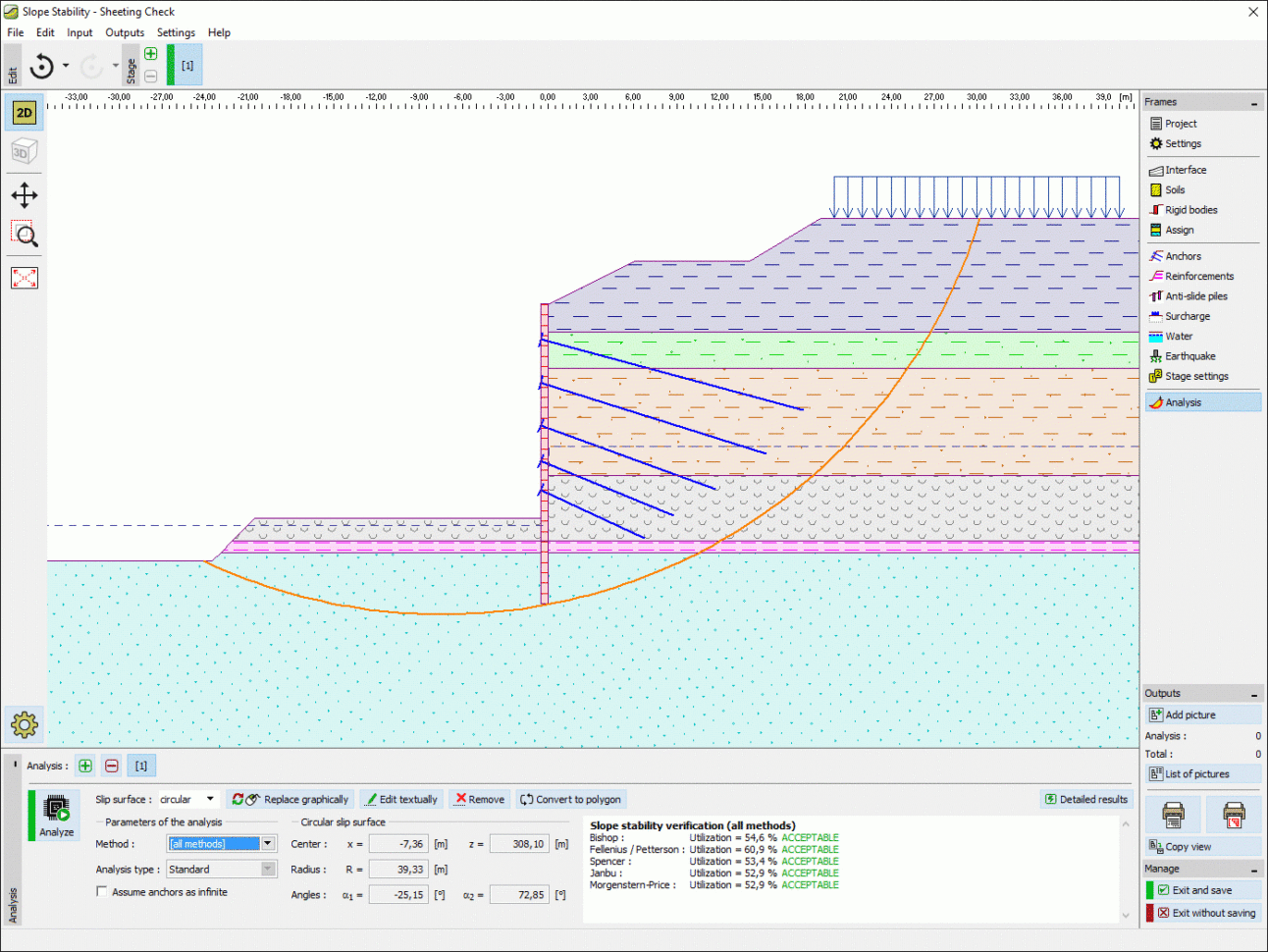1268x952 pixels.
Task: Click the fit drawing to window icon
Action: [x=25, y=278]
